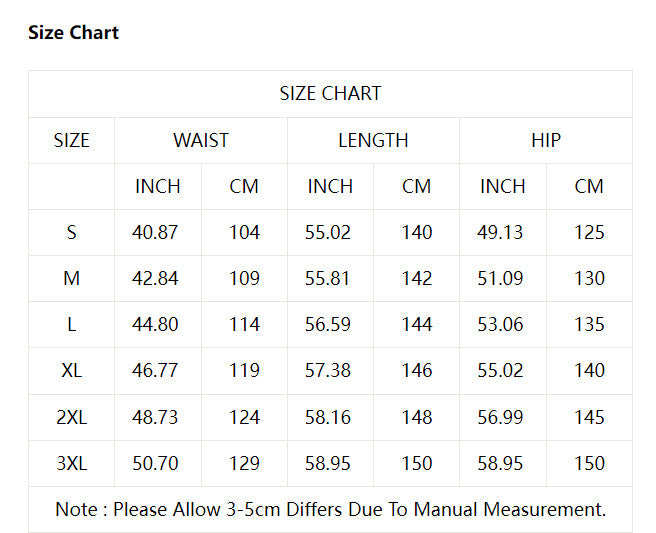Click the XL size row label
Image resolution: width=656 pixels, height=533 pixels.
pyautogui.click(x=71, y=371)
